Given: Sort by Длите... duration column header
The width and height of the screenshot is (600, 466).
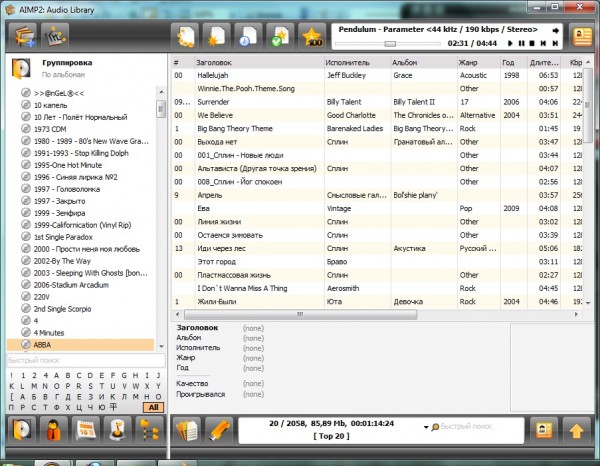Looking at the screenshot, I should click(544, 62).
